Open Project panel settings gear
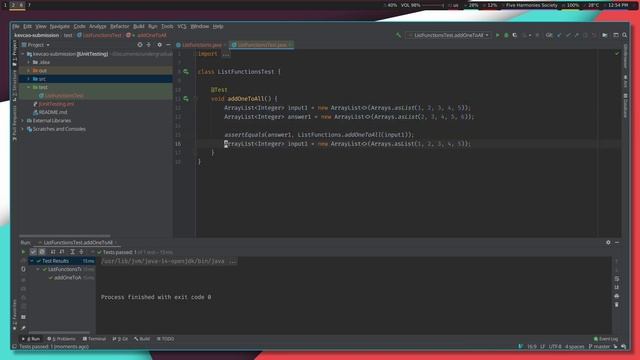 pyautogui.click(x=159, y=45)
